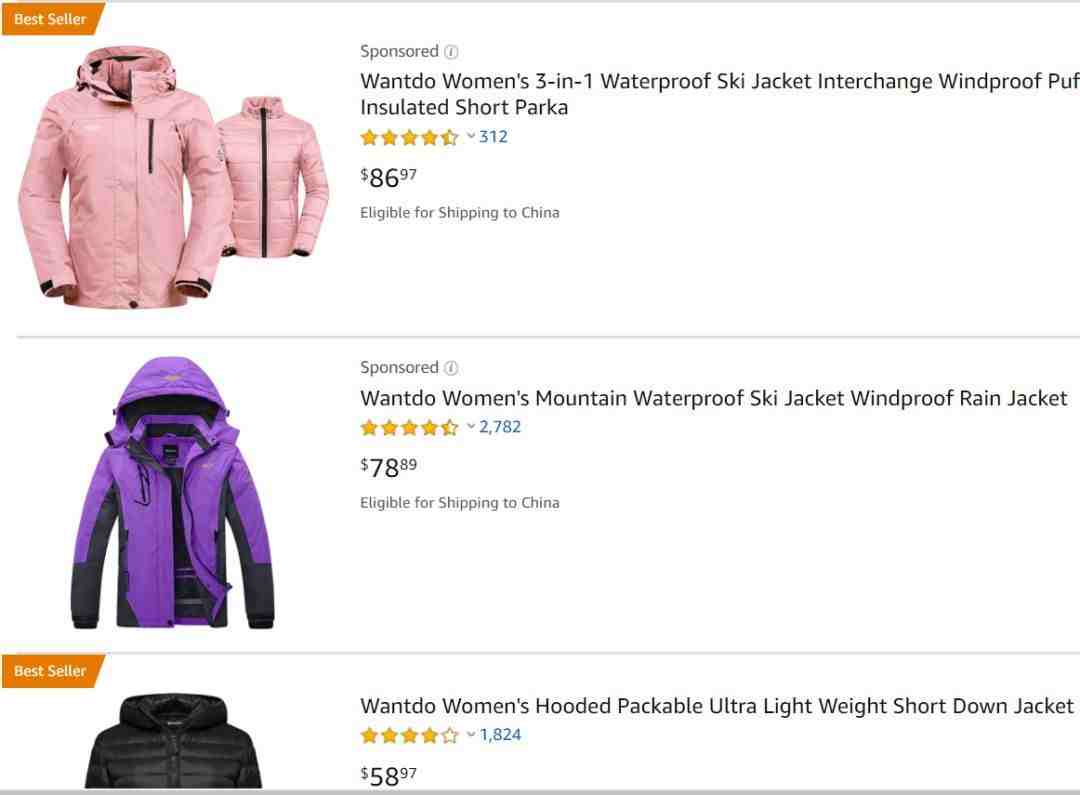
Task: Open the Wantdo 3-in-1 Waterproof Ski Jacket title
Action: [720, 94]
